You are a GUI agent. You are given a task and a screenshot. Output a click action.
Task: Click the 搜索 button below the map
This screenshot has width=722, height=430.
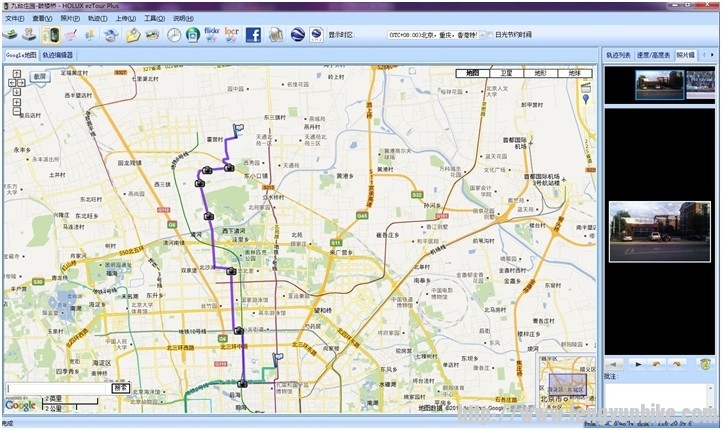(x=121, y=387)
